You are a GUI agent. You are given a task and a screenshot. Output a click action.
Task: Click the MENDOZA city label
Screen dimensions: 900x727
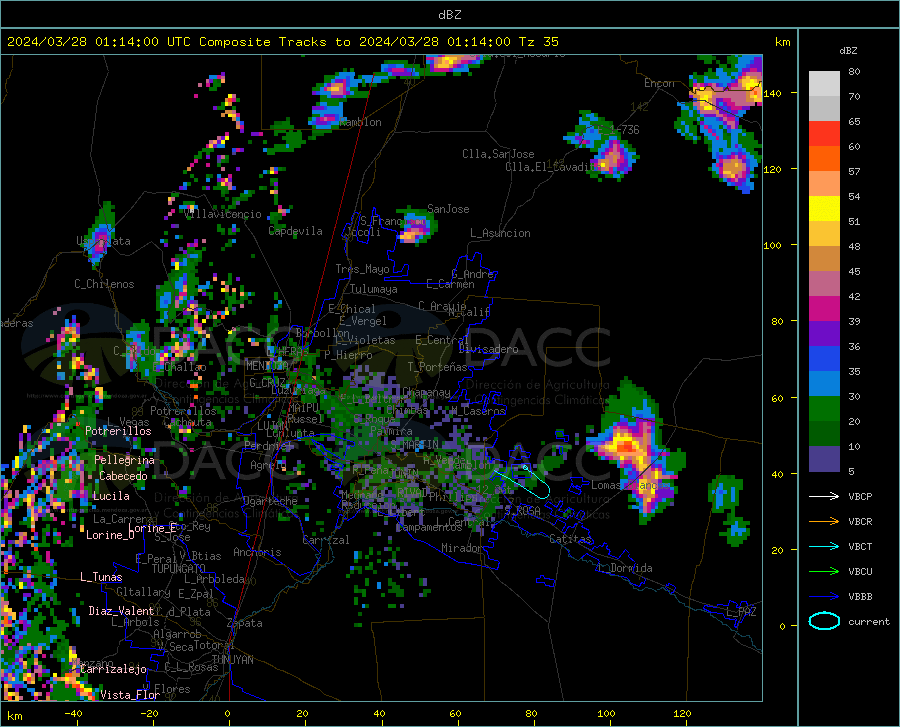pyautogui.click(x=267, y=366)
